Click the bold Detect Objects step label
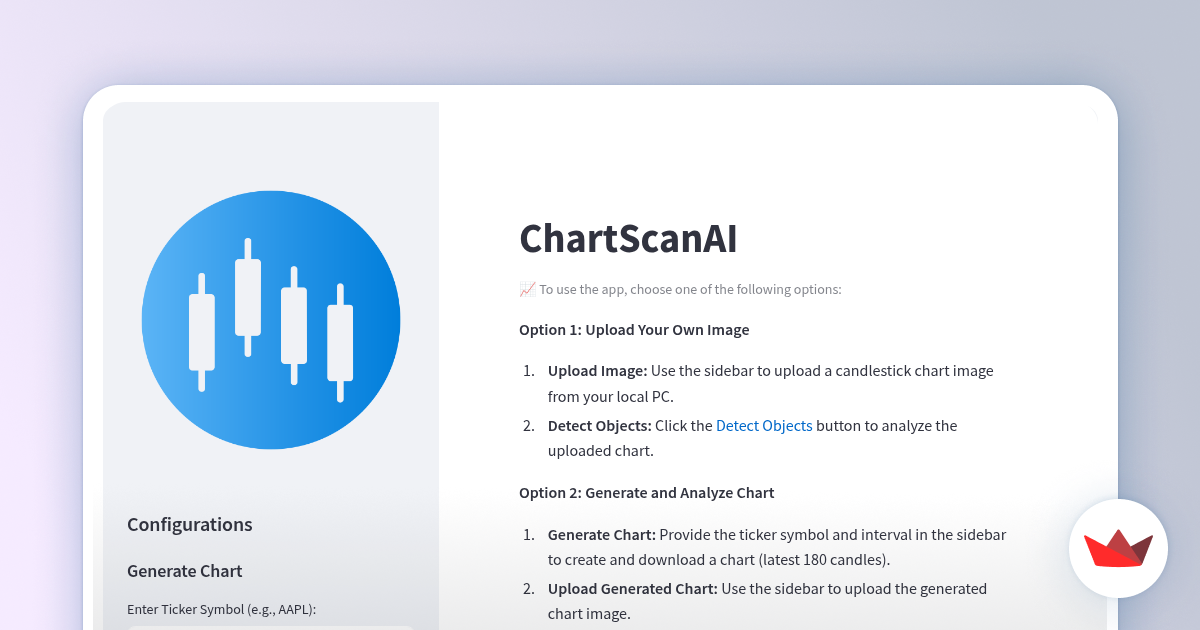1200x630 pixels. [x=599, y=425]
